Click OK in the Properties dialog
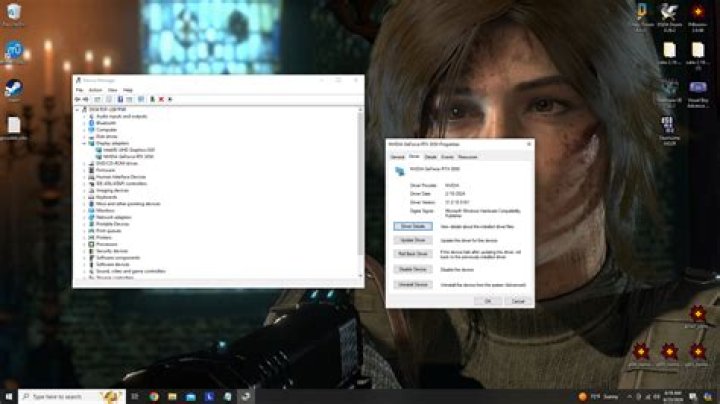Image resolution: width=720 pixels, height=404 pixels. [488, 301]
